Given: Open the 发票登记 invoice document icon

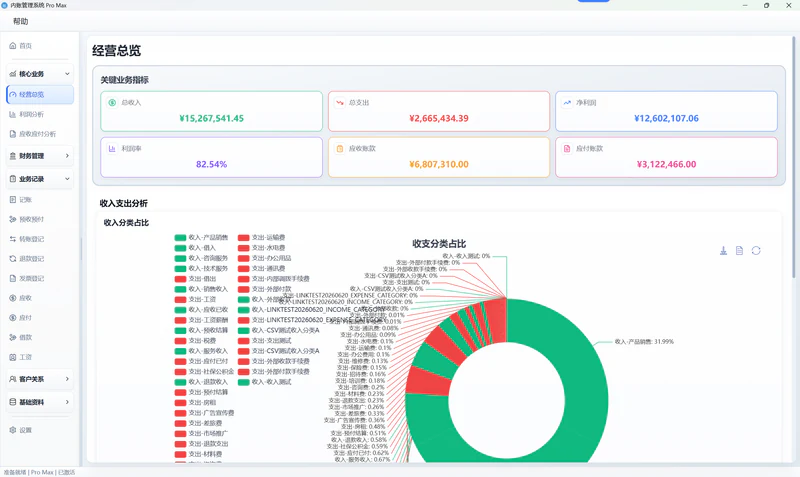Looking at the screenshot, I should [13, 279].
